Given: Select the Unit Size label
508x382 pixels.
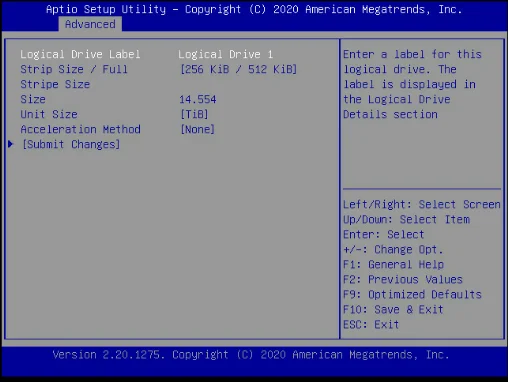Looking at the screenshot, I should click(x=49, y=114).
